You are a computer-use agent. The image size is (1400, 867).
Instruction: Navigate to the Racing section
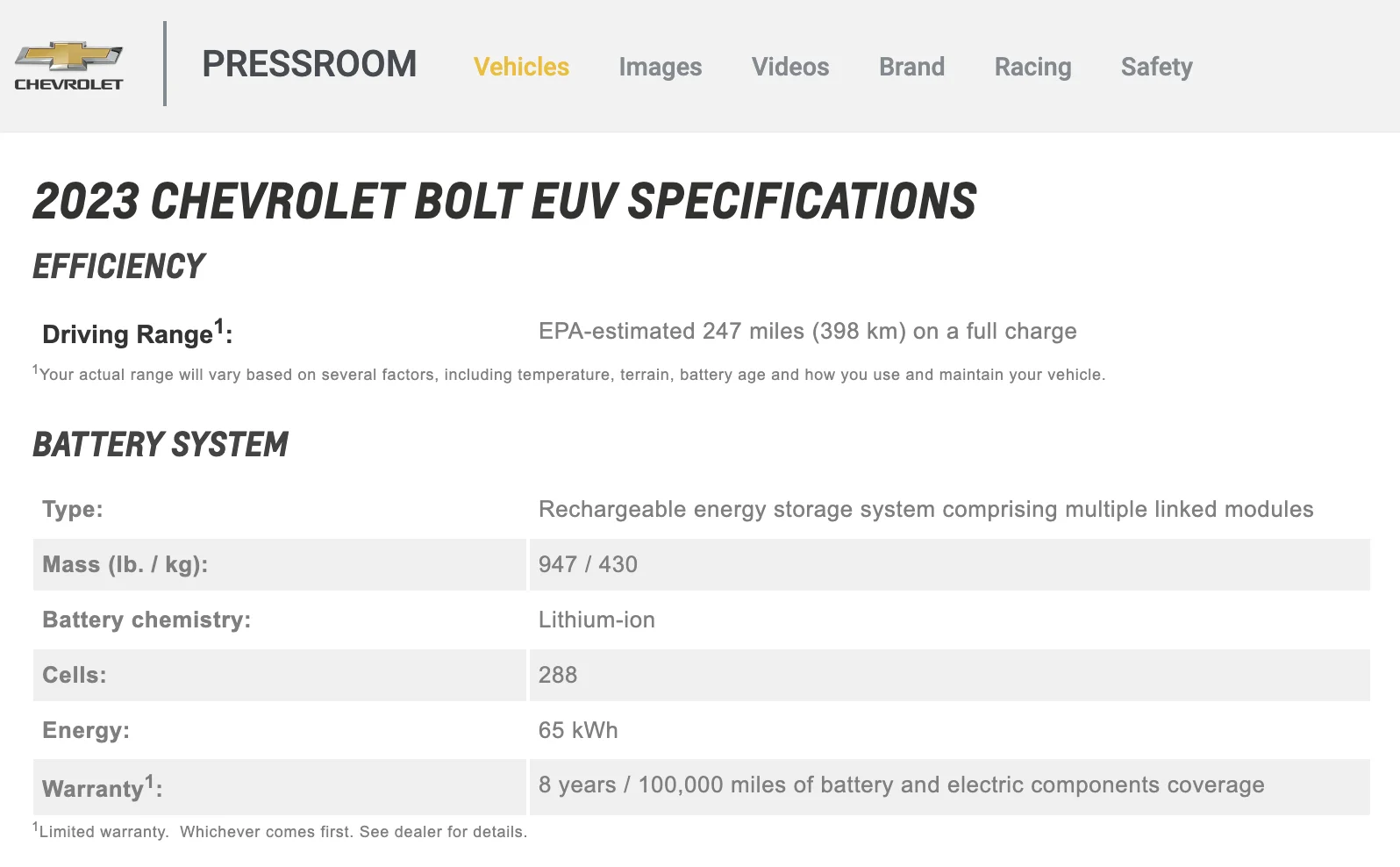pyautogui.click(x=1032, y=68)
